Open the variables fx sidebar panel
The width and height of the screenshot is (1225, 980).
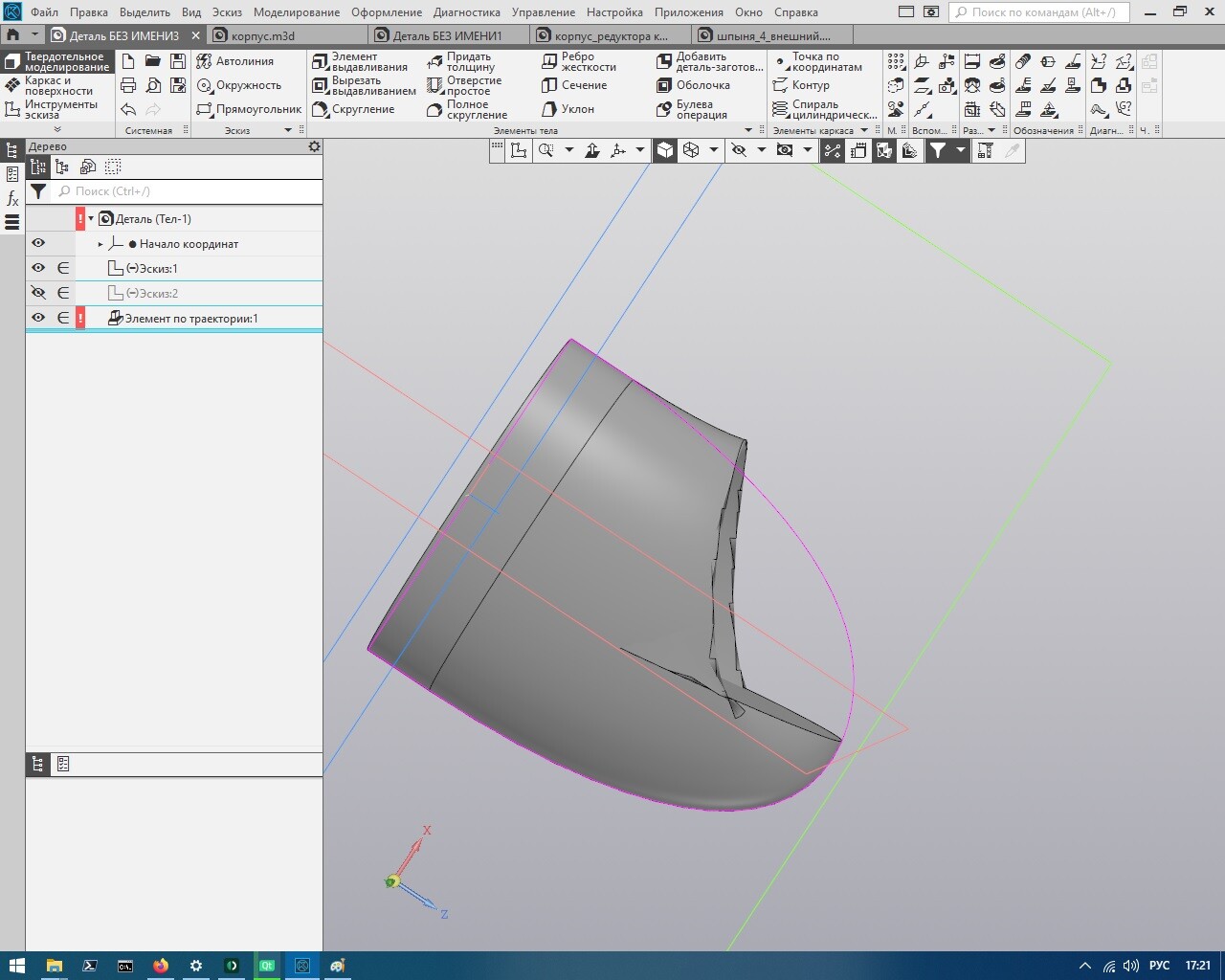(x=12, y=198)
